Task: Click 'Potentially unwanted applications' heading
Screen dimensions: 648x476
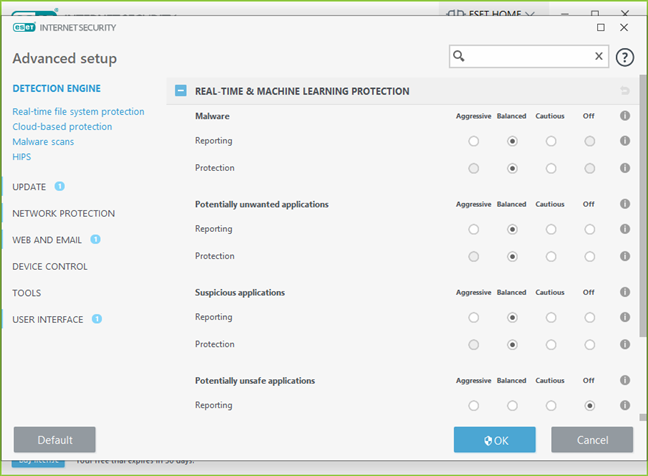Action: (262, 204)
